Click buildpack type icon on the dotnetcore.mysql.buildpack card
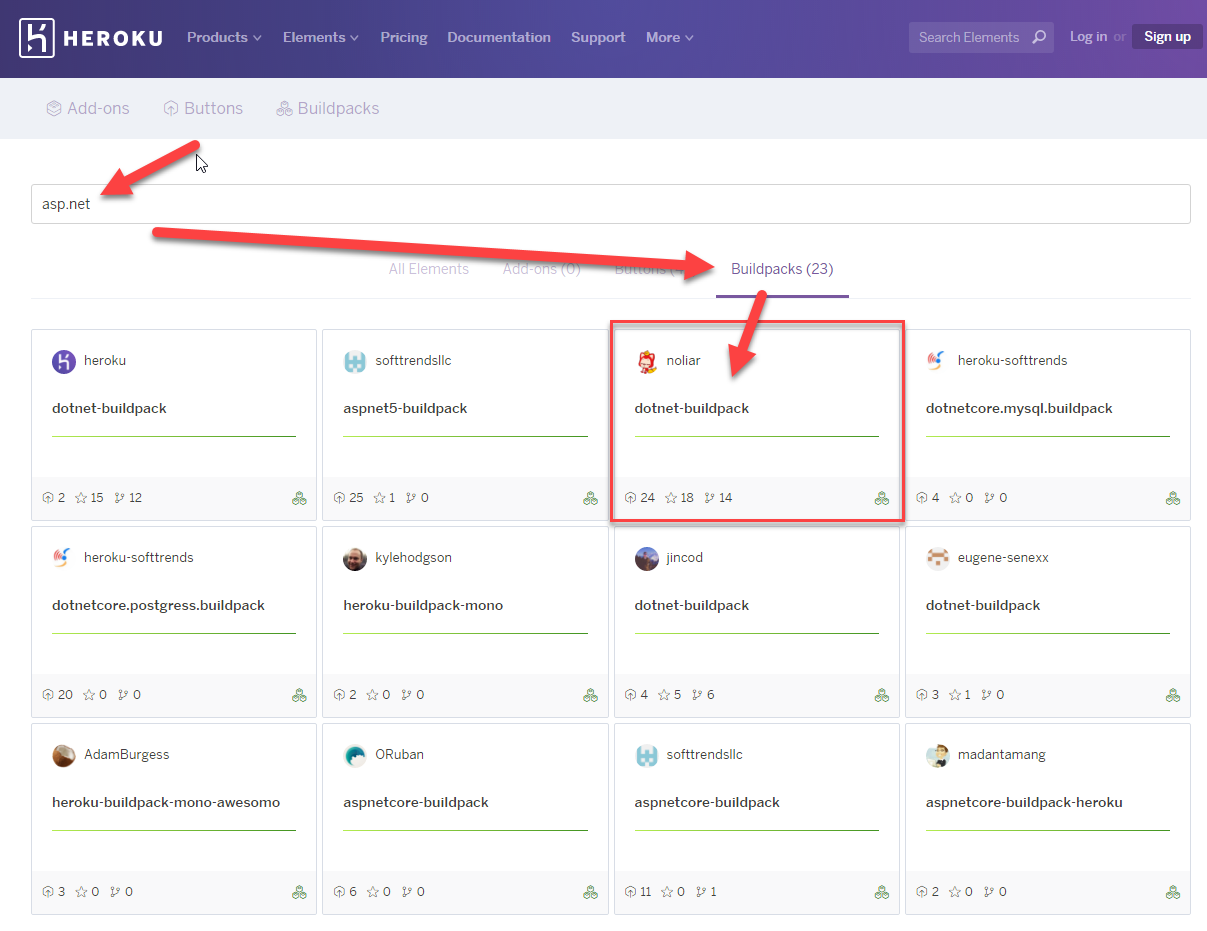Screen dimensions: 1207x931 (1173, 498)
